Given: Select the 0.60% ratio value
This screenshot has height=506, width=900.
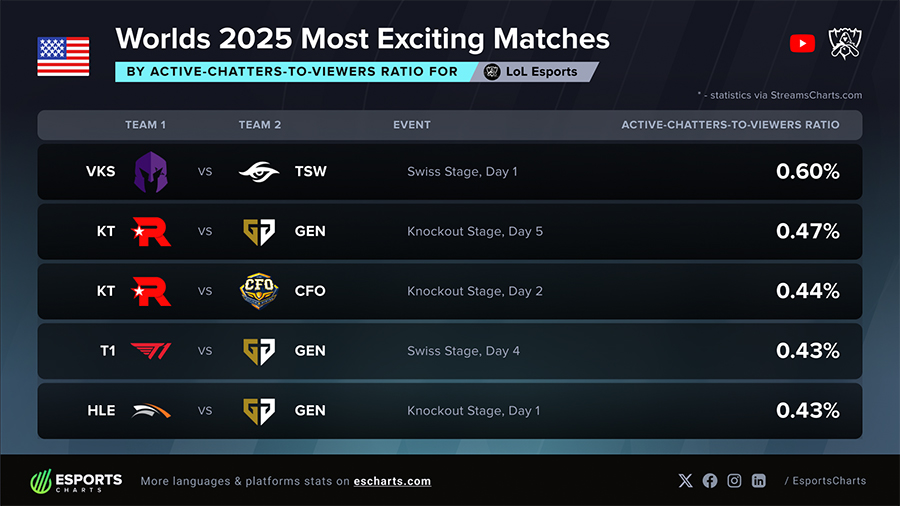Looking at the screenshot, I should (807, 171).
